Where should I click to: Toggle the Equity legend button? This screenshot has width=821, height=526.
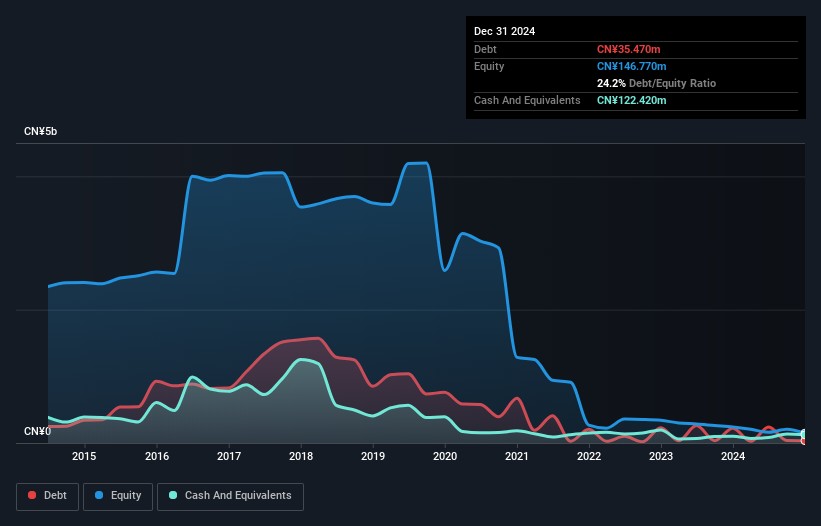(118, 496)
